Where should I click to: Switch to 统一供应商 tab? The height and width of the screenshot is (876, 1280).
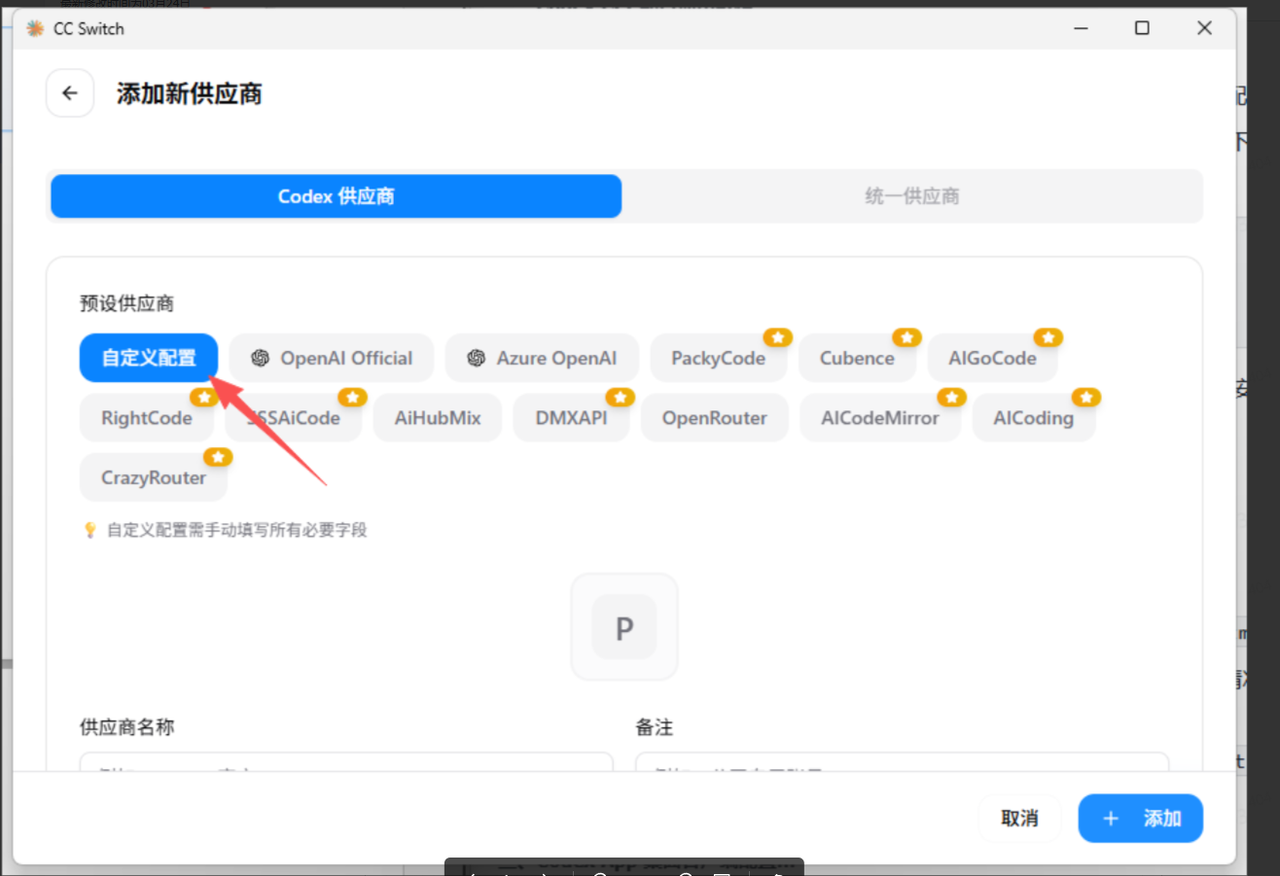coord(912,196)
